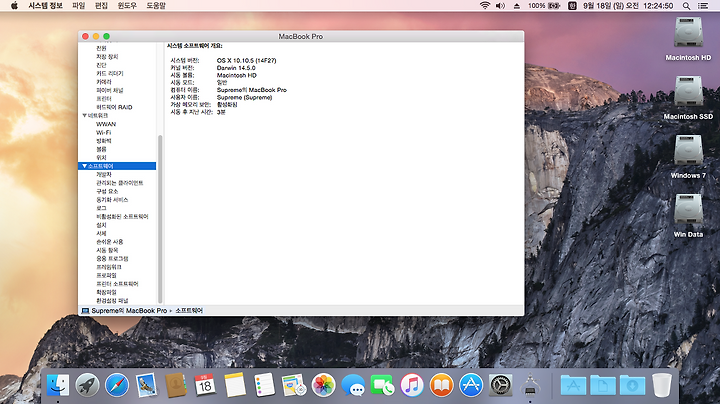Select 프린터 소프트웨어 in sidebar
The width and height of the screenshot is (720, 404).
click(117, 284)
